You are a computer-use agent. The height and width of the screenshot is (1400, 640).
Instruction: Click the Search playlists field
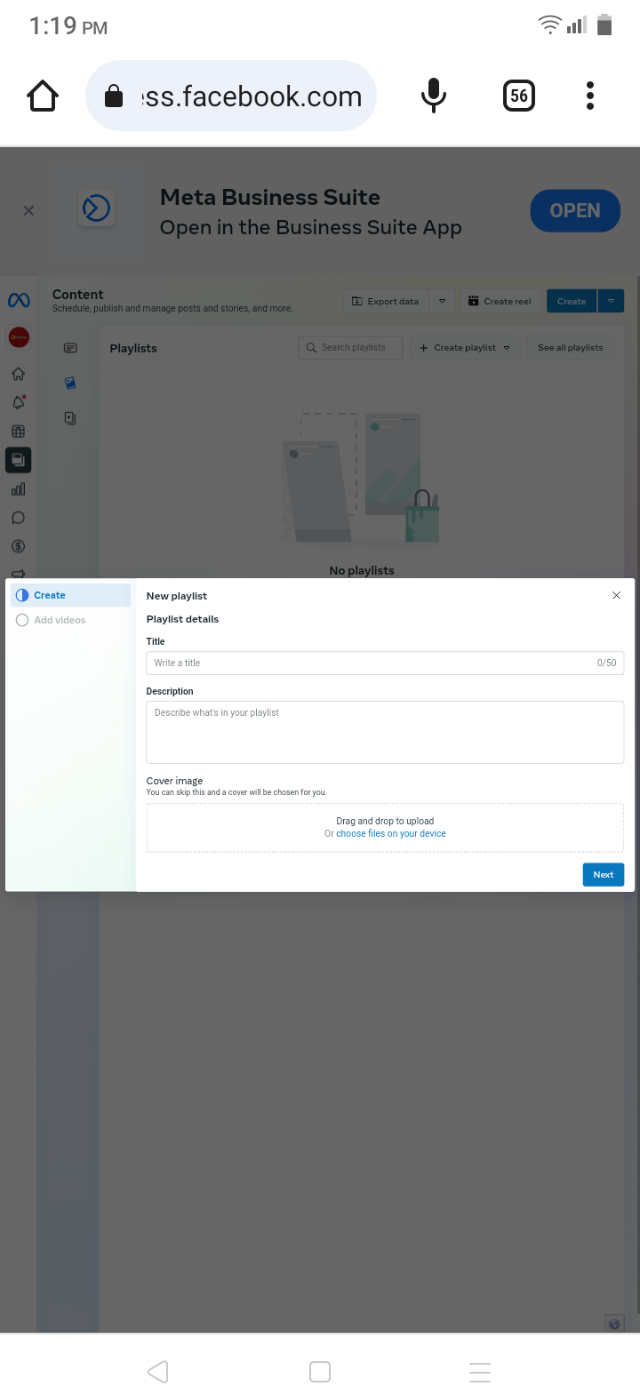350,347
